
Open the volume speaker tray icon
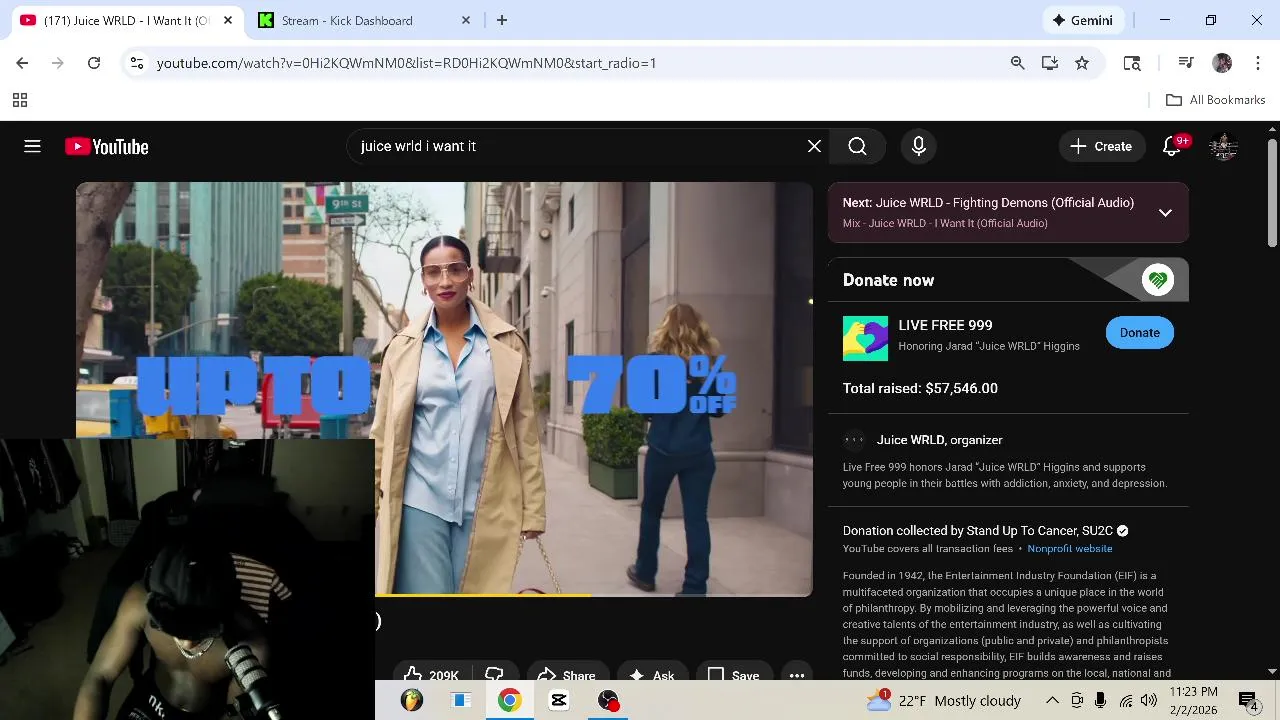(1148, 701)
